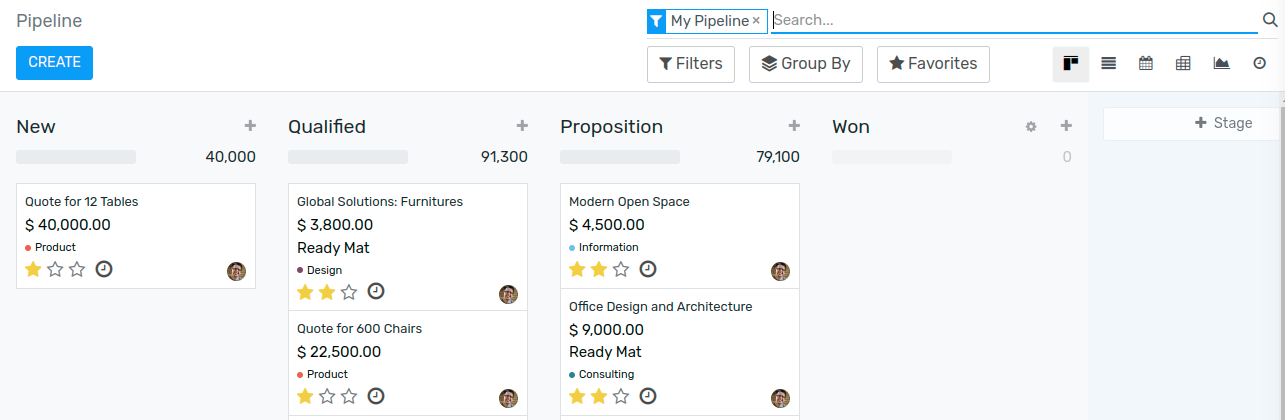The height and width of the screenshot is (420, 1285).
Task: Set third star on Office Design and Architecture
Action: (x=621, y=396)
